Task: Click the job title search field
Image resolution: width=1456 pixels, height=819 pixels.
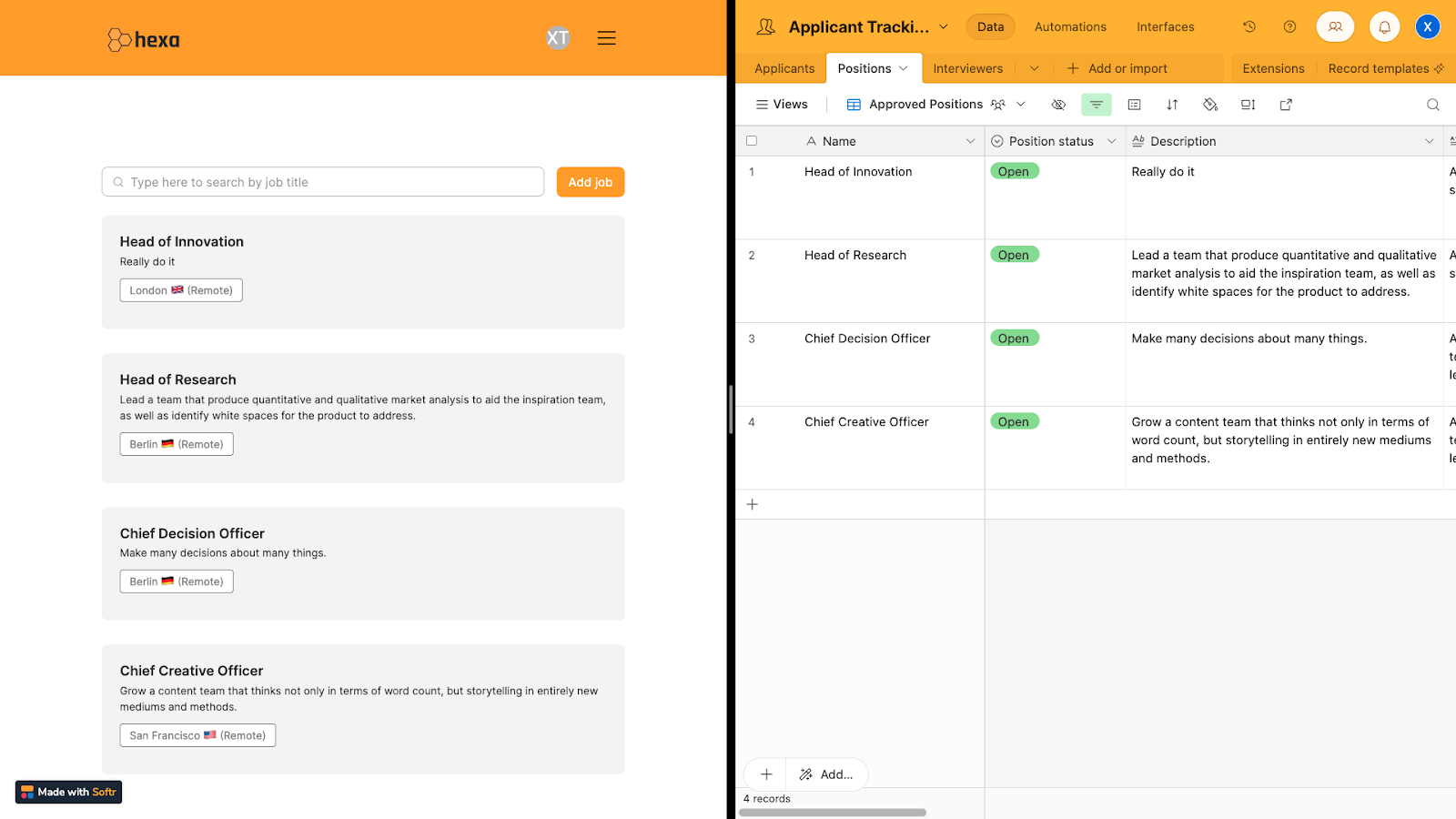Action: point(323,182)
